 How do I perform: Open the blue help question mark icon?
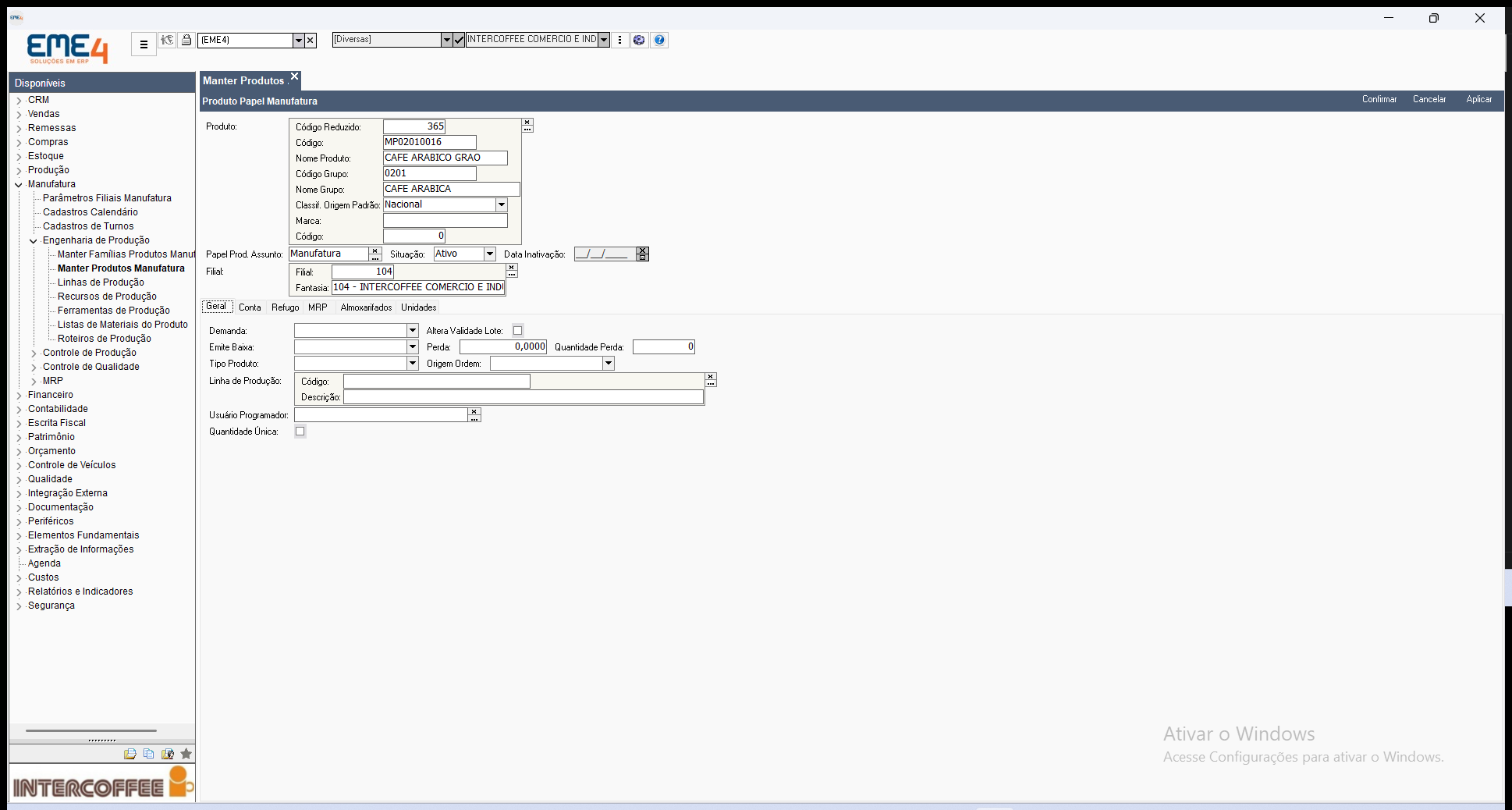[659, 40]
